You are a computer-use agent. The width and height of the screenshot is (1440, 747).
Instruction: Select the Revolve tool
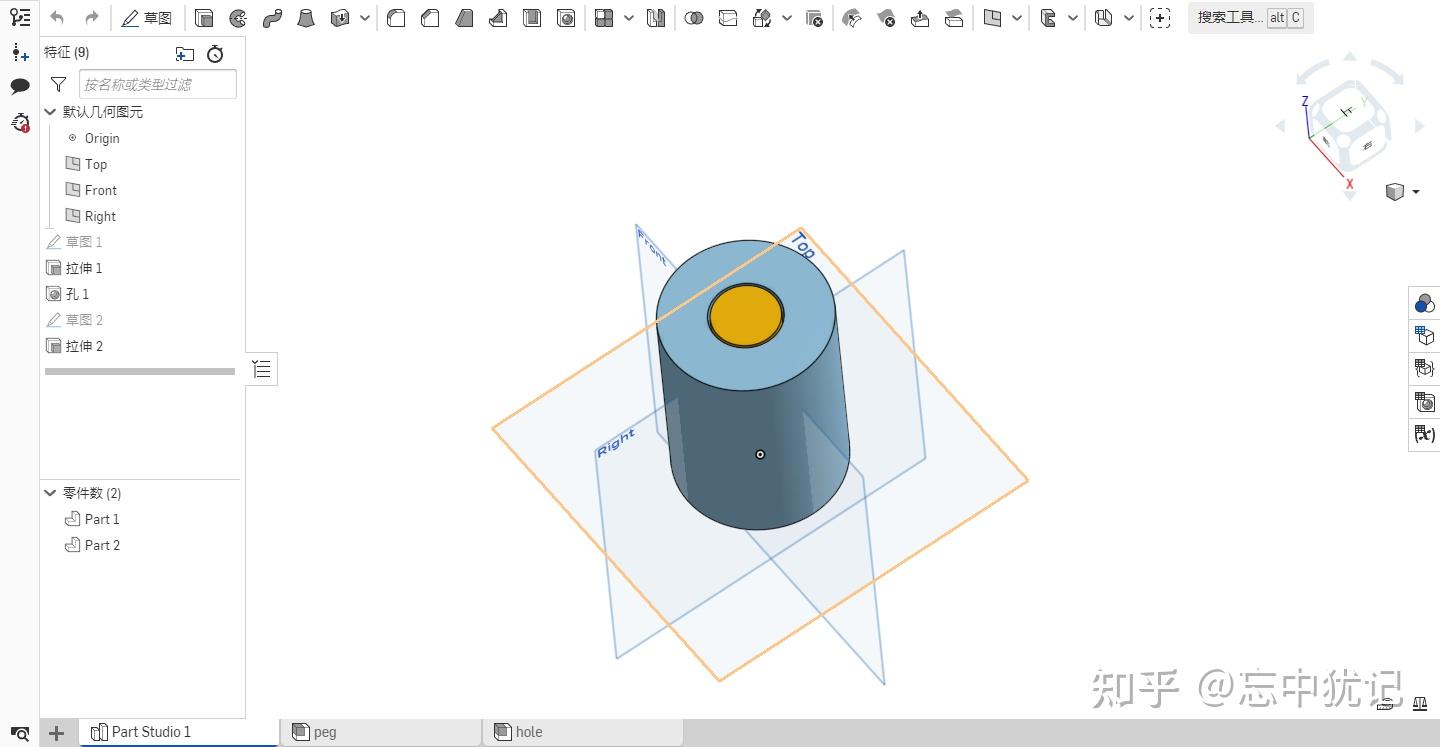[x=238, y=18]
